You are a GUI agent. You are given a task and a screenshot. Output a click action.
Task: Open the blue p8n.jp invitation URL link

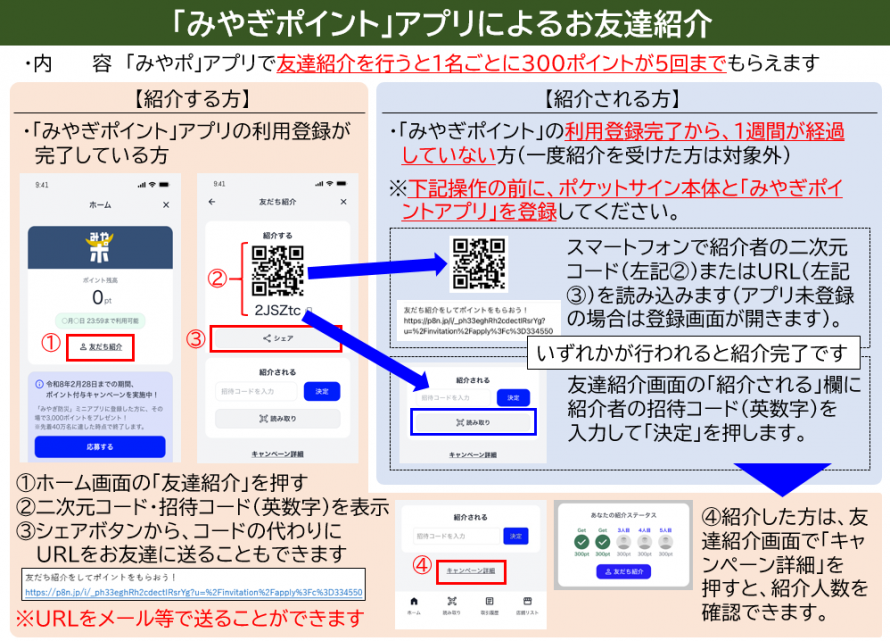194,592
